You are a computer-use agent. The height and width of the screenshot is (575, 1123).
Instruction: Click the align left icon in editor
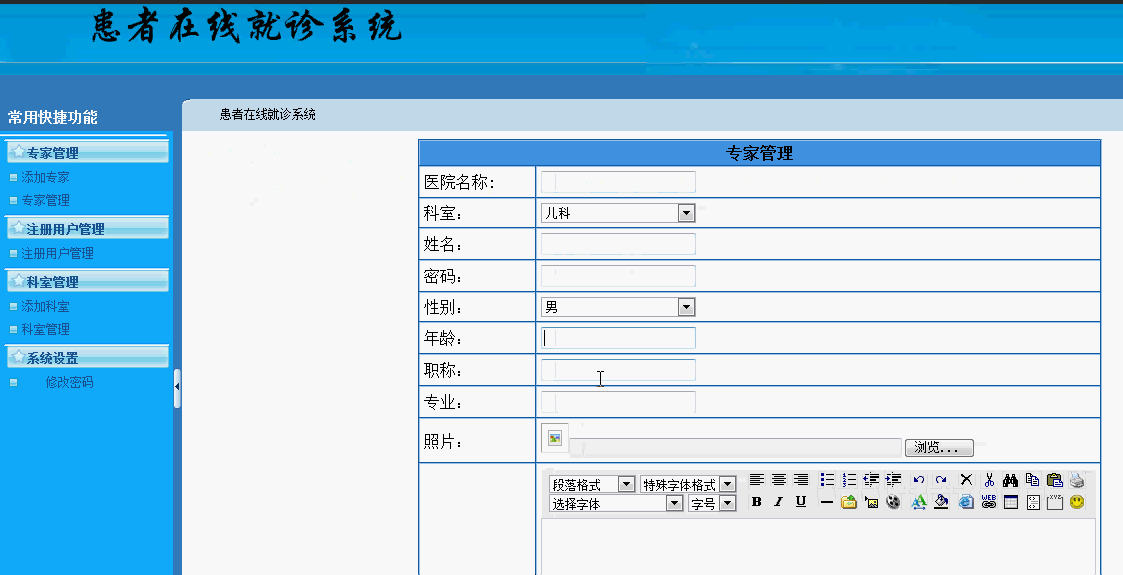coord(757,480)
